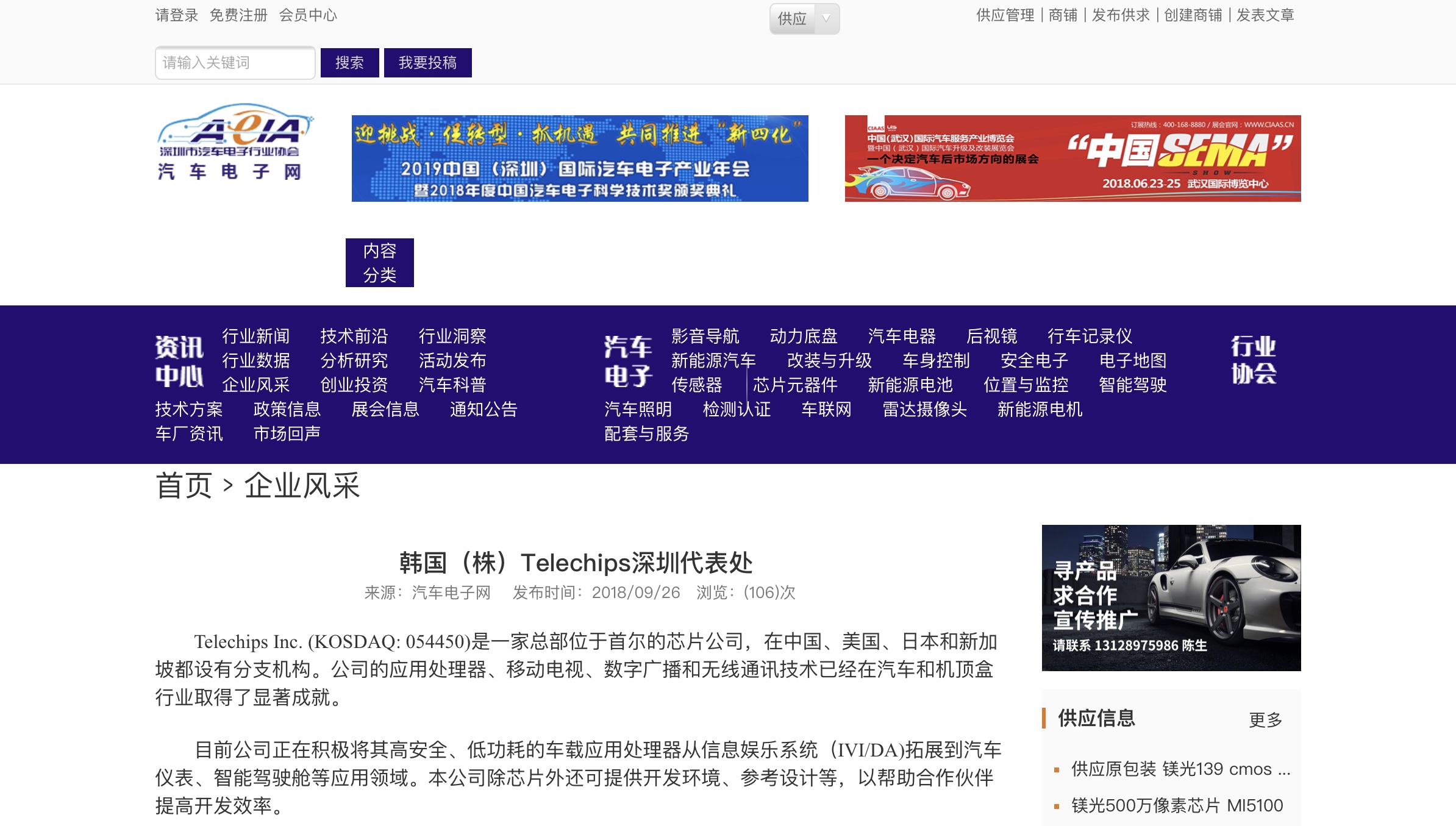Open 雷达摄像头 category
Viewport: 1456px width, 826px height.
point(925,409)
